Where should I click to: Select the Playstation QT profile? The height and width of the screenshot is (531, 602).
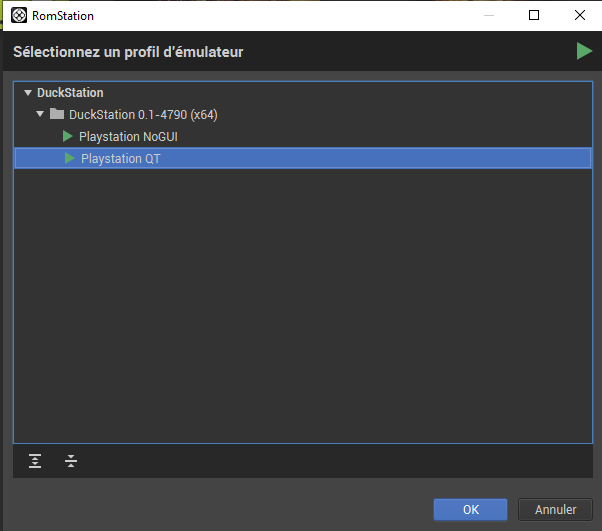pyautogui.click(x=120, y=158)
